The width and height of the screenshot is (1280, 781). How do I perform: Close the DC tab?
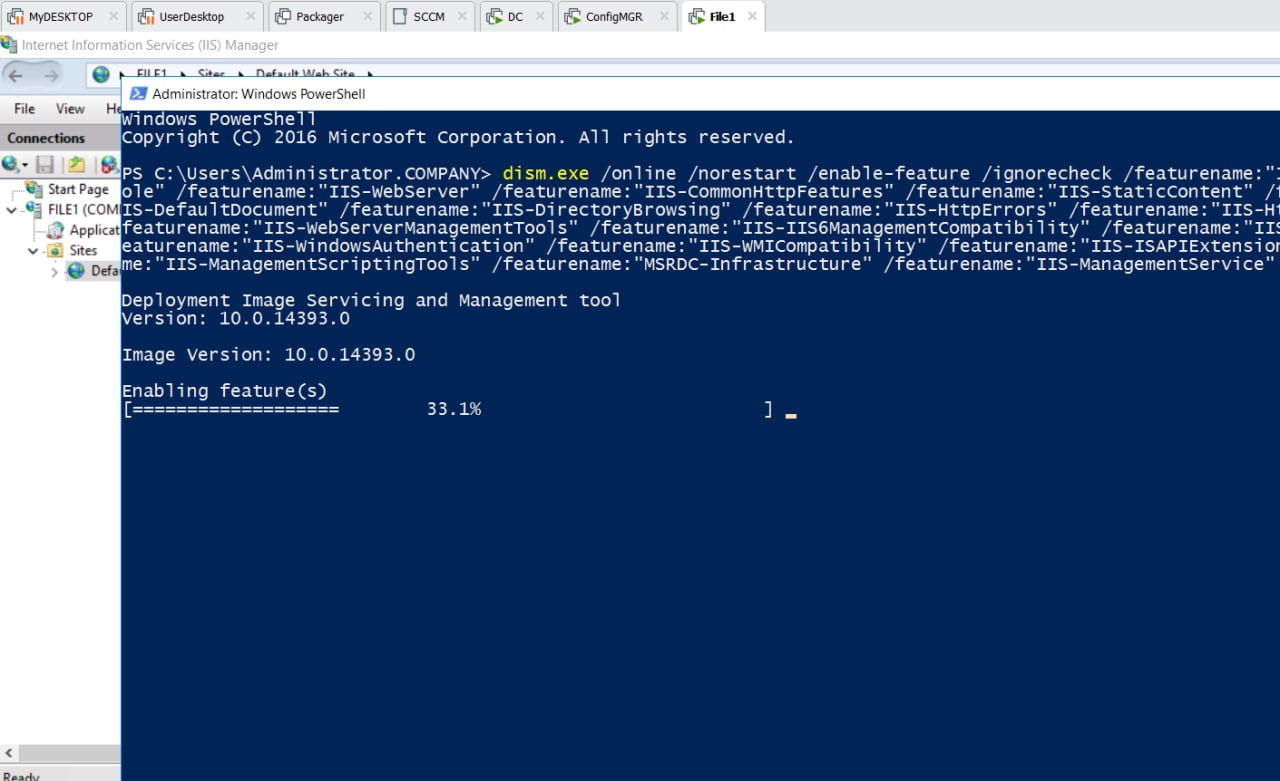(541, 17)
